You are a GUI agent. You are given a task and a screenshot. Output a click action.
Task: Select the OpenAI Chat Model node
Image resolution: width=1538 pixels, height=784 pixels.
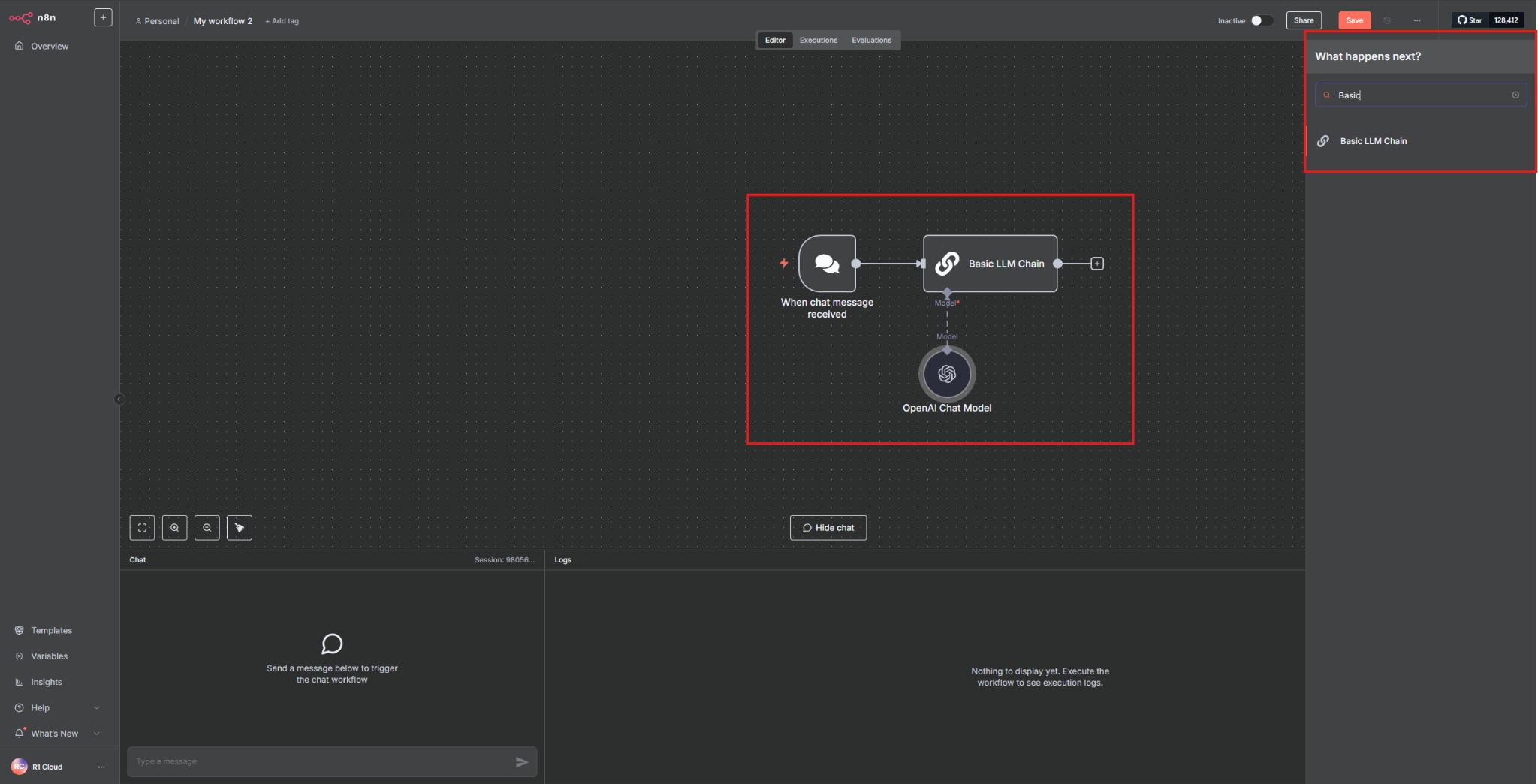click(947, 374)
